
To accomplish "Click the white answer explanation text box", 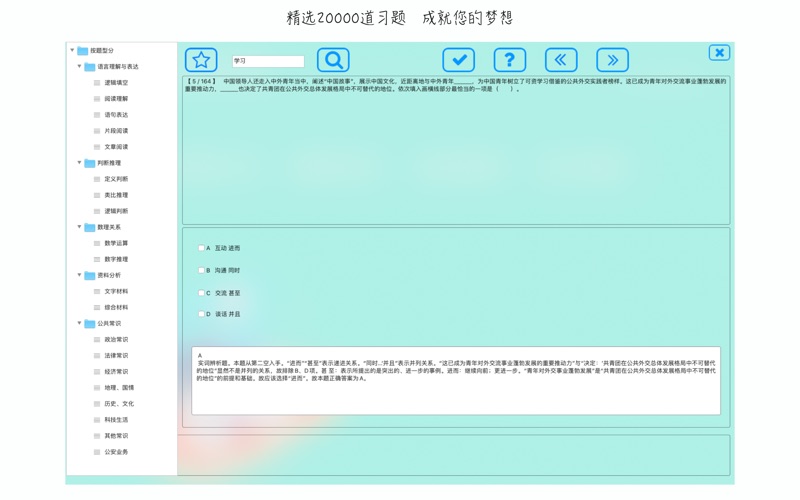I will tap(456, 381).
